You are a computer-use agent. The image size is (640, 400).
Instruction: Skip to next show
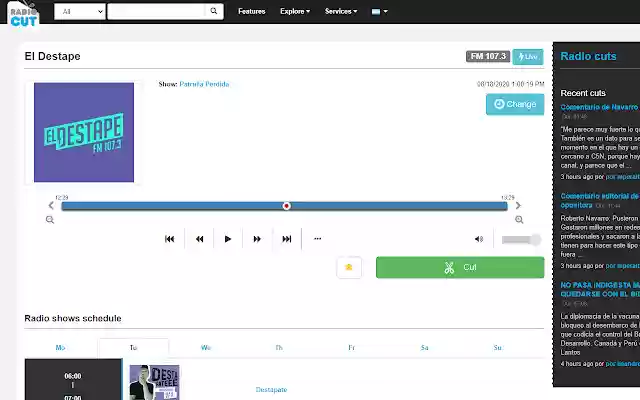coord(287,239)
